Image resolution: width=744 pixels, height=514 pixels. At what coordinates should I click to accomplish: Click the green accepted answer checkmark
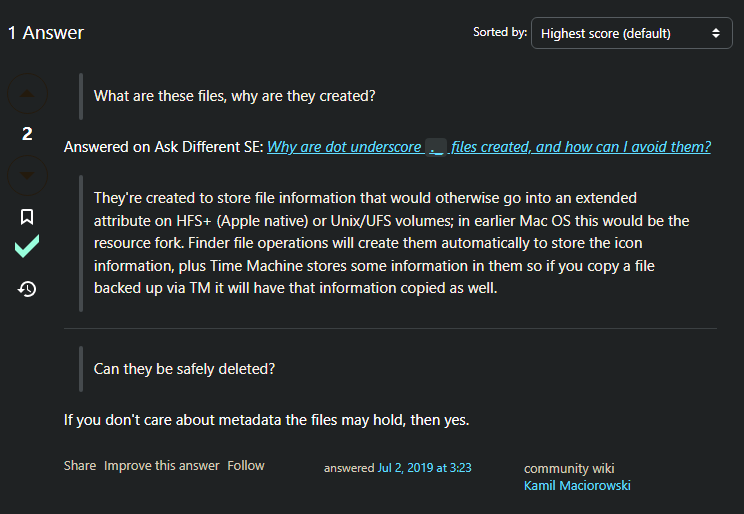pyautogui.click(x=27, y=246)
